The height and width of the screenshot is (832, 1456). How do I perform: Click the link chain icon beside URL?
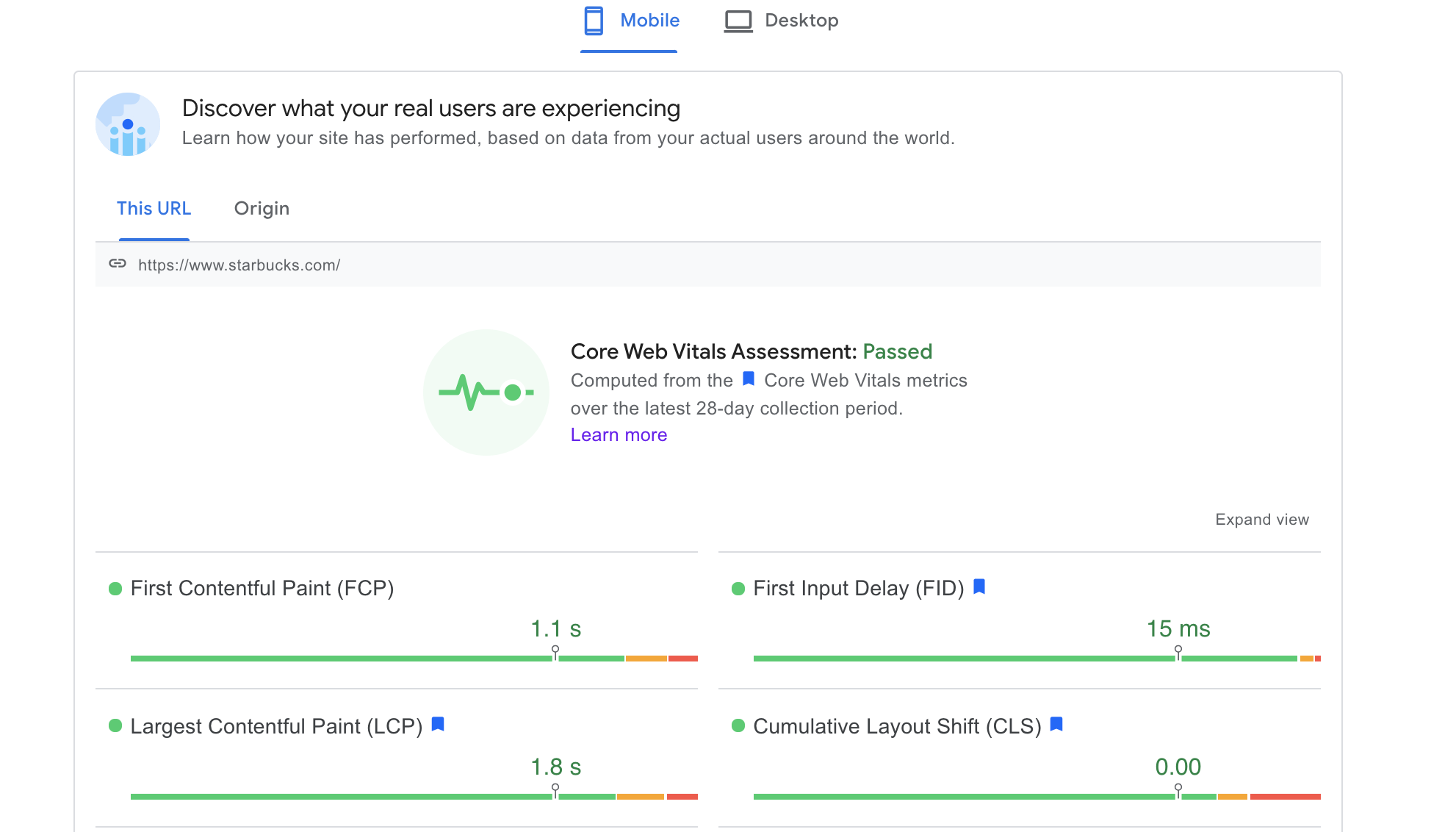coord(118,264)
